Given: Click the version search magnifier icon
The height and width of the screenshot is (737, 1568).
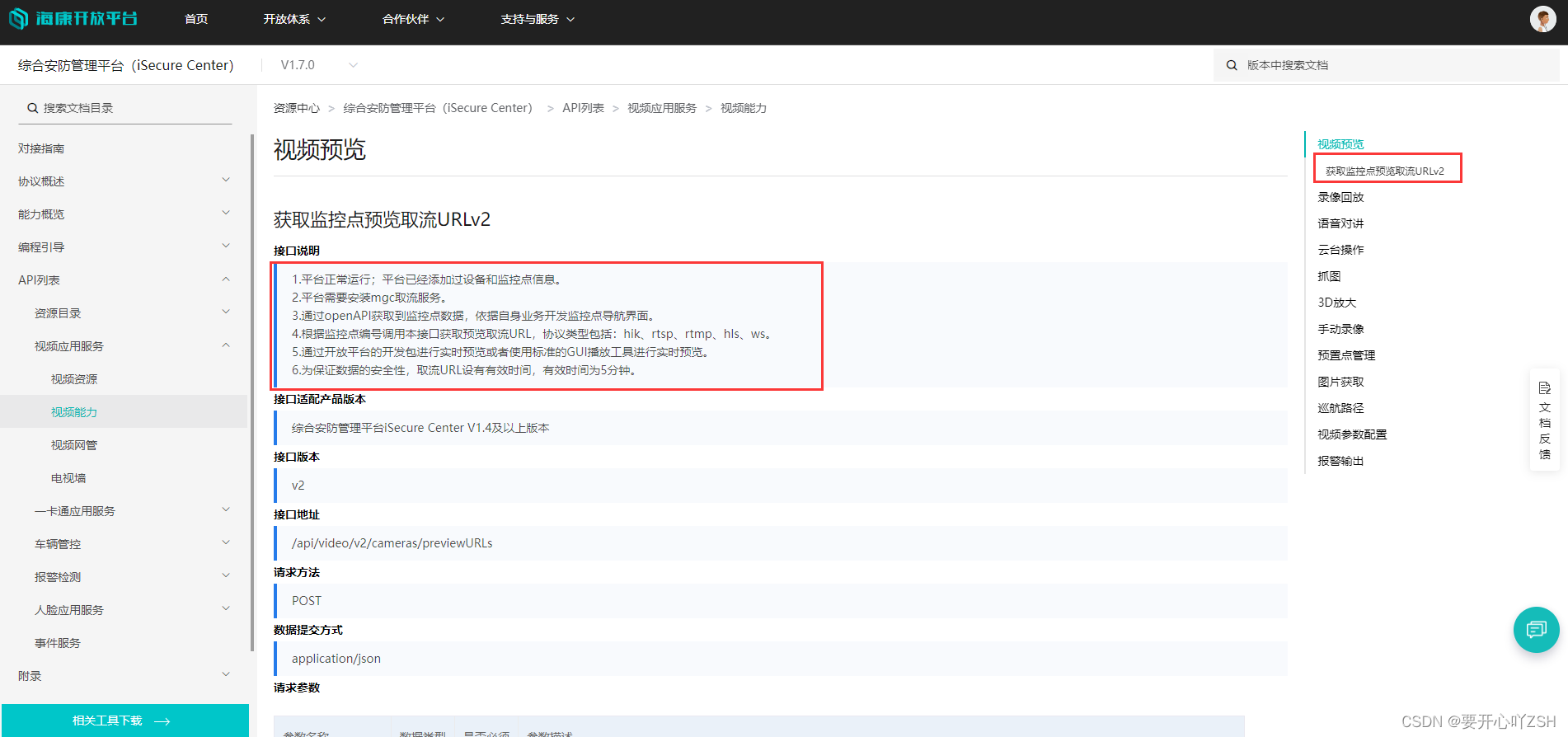Looking at the screenshot, I should (x=1232, y=65).
